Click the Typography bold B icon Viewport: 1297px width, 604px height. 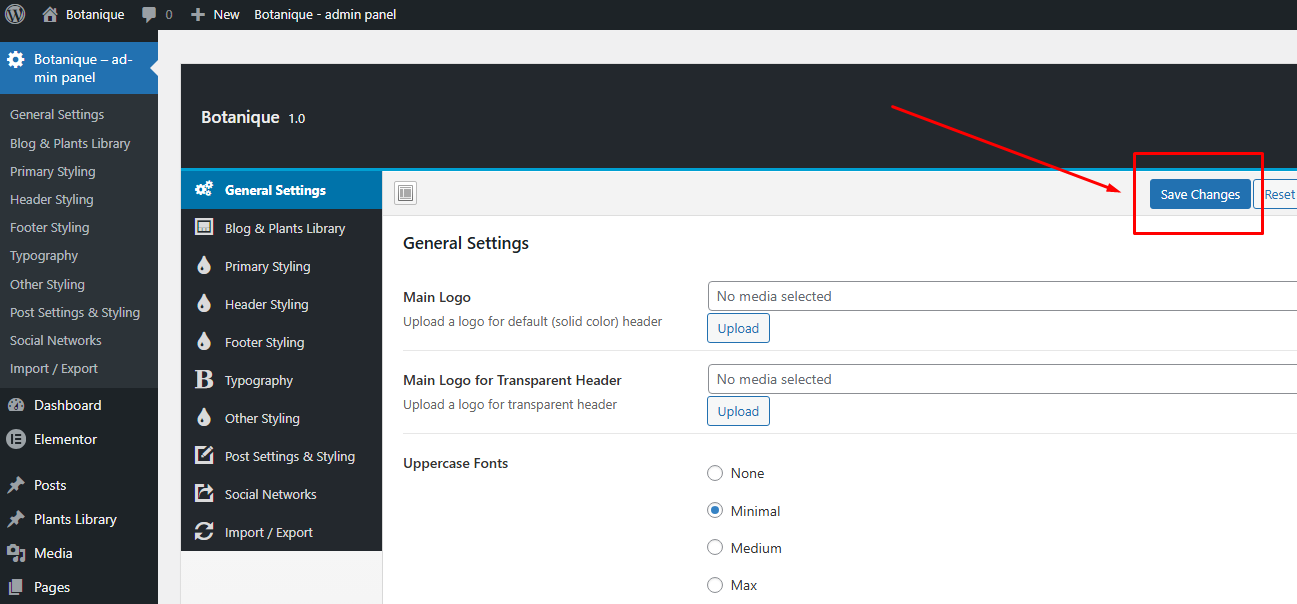[204, 380]
